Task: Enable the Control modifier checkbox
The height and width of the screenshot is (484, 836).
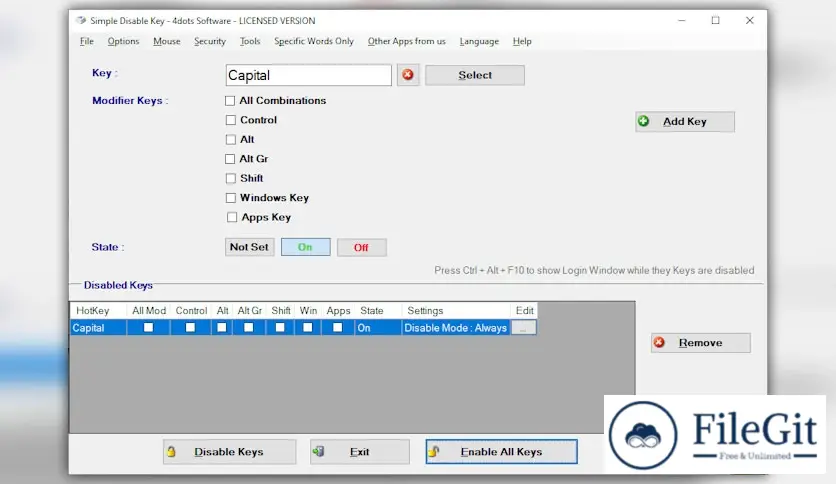Action: click(230, 120)
